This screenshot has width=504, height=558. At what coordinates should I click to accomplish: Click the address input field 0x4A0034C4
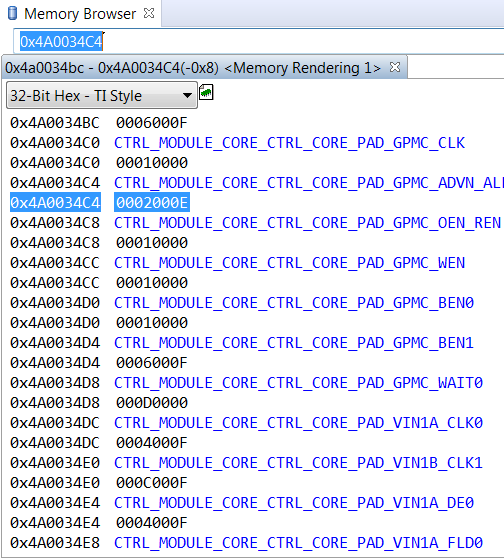coord(258,42)
